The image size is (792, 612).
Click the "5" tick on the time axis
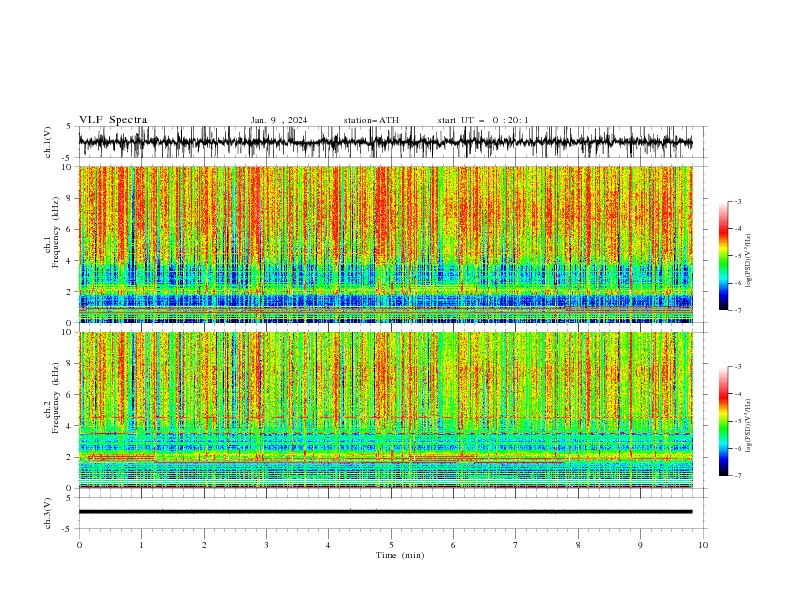(391, 545)
